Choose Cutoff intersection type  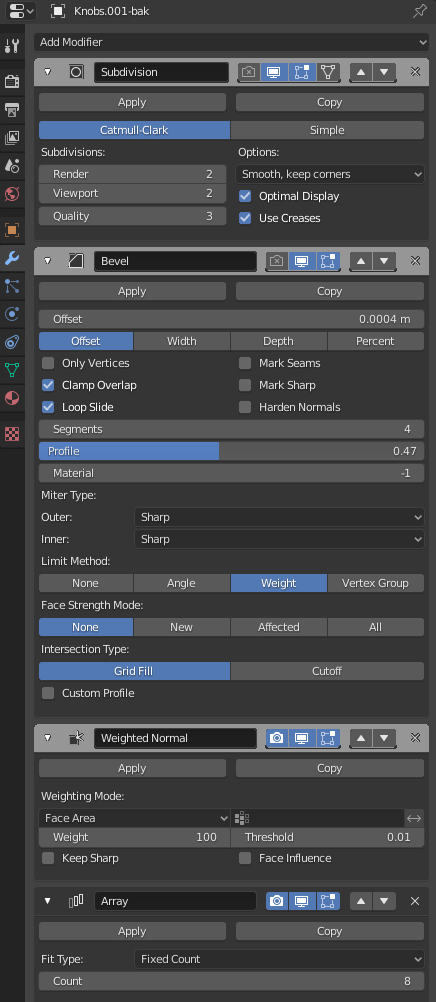click(x=327, y=671)
